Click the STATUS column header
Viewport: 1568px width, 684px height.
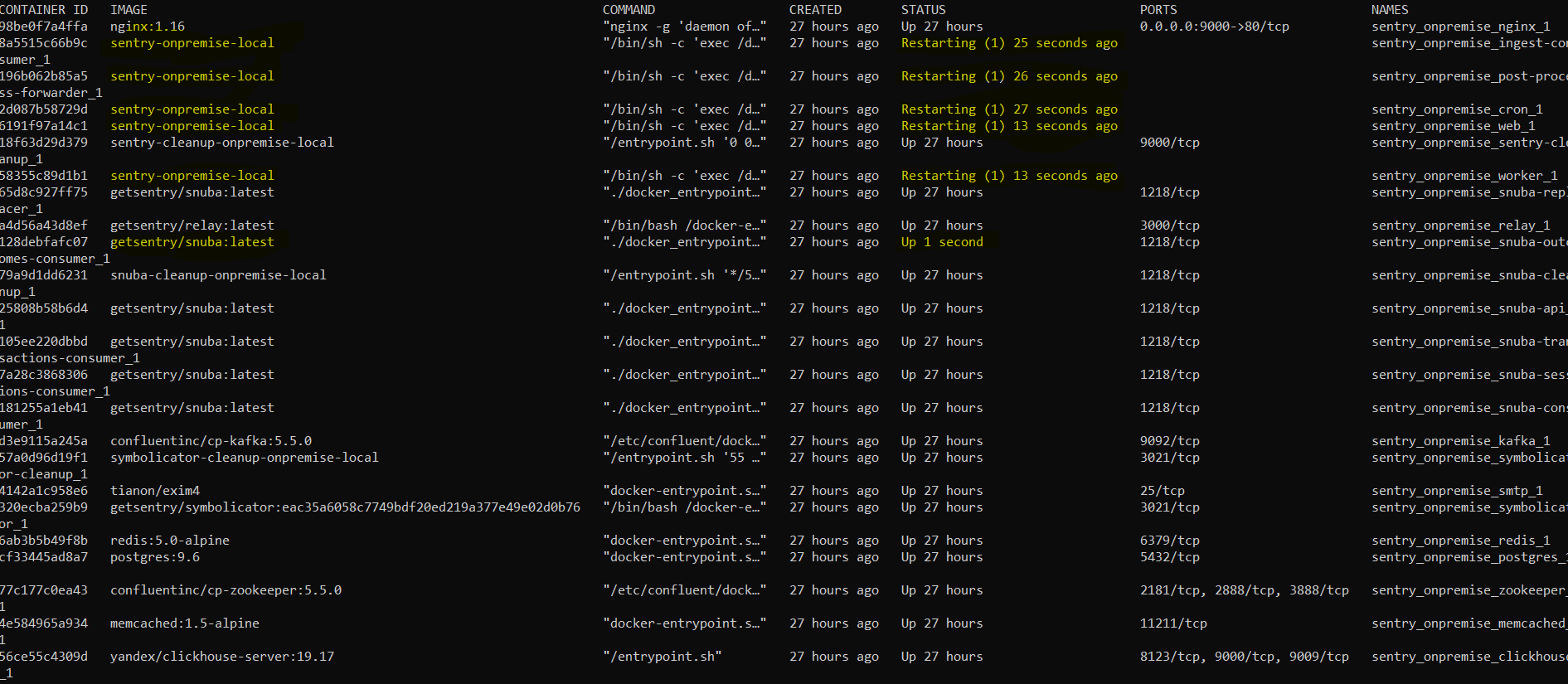923,10
